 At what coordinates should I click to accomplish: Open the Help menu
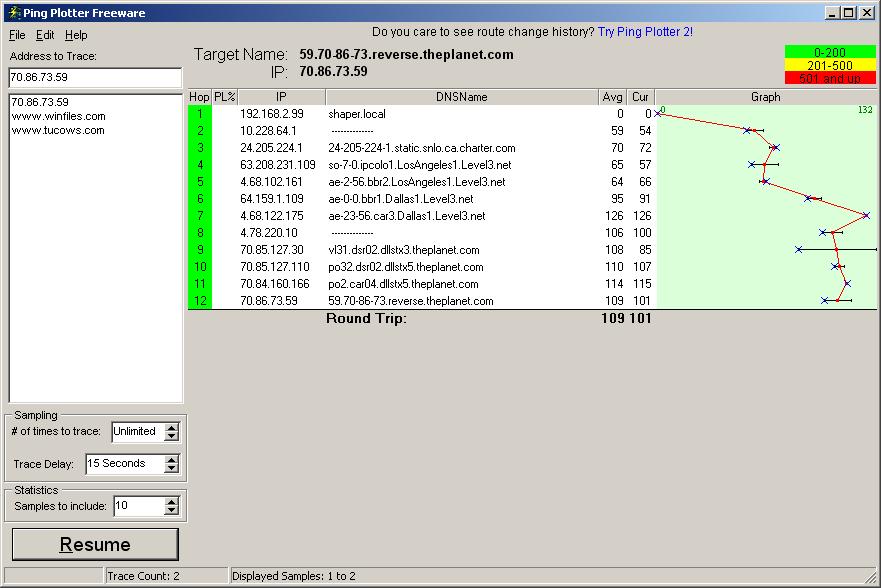point(76,35)
